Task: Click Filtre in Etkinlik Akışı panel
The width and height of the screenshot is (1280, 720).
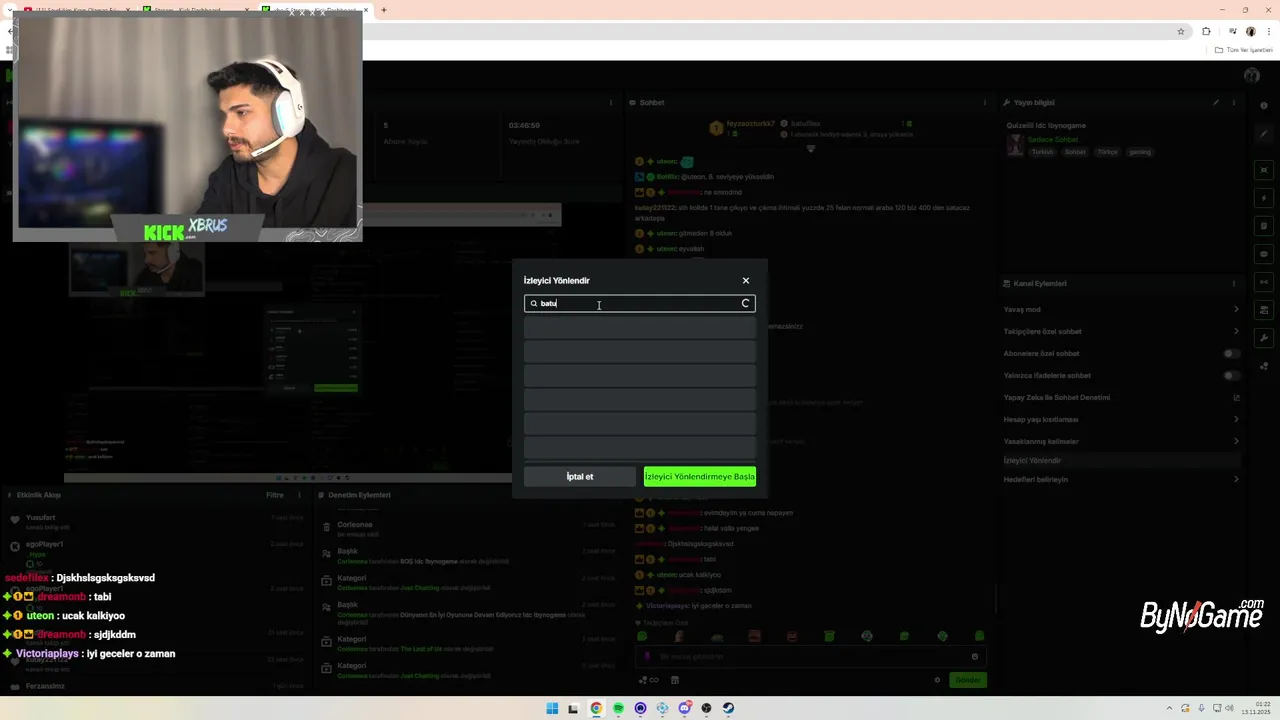Action: [274, 495]
